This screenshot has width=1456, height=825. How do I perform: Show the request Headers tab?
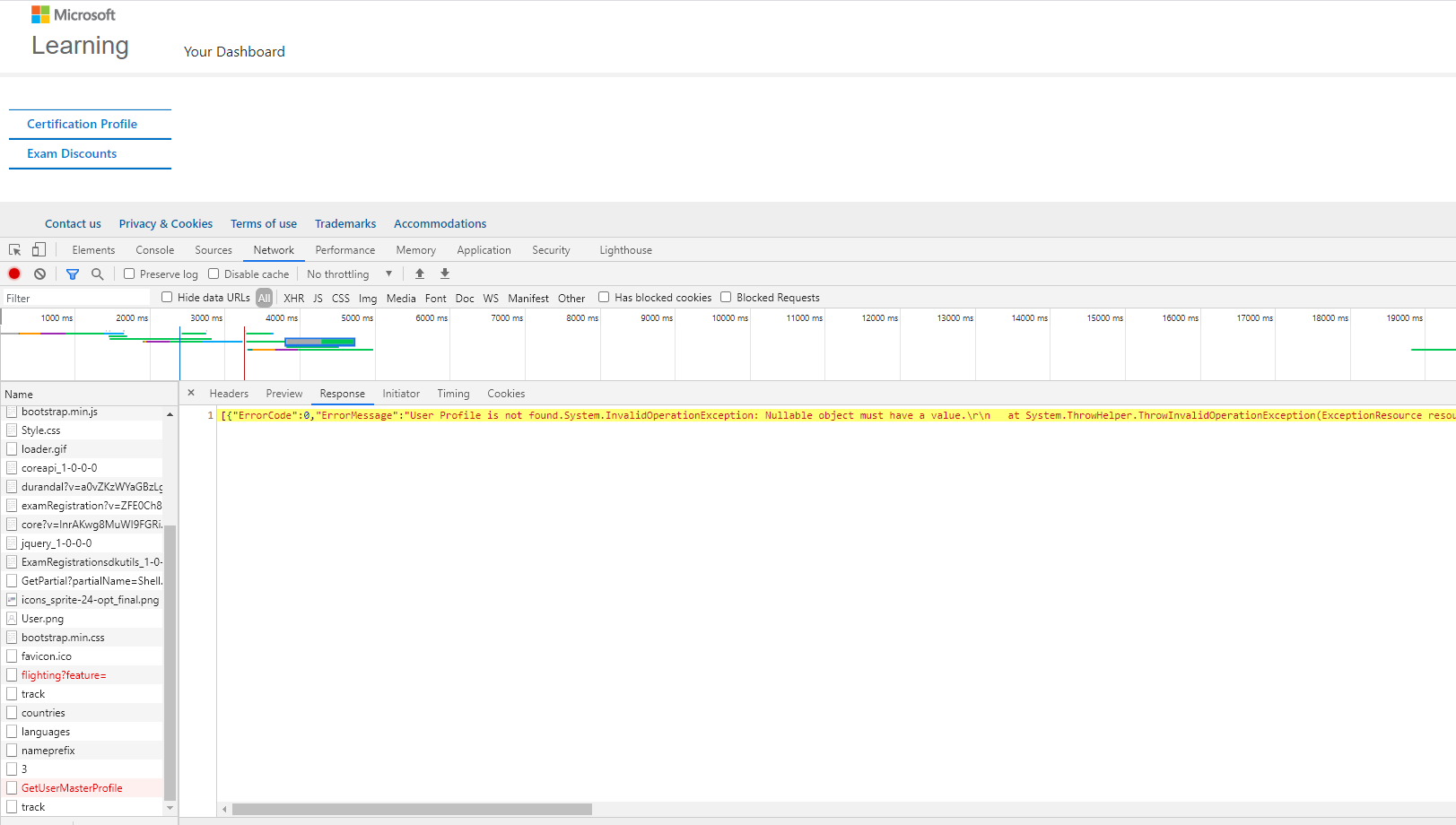[229, 394]
